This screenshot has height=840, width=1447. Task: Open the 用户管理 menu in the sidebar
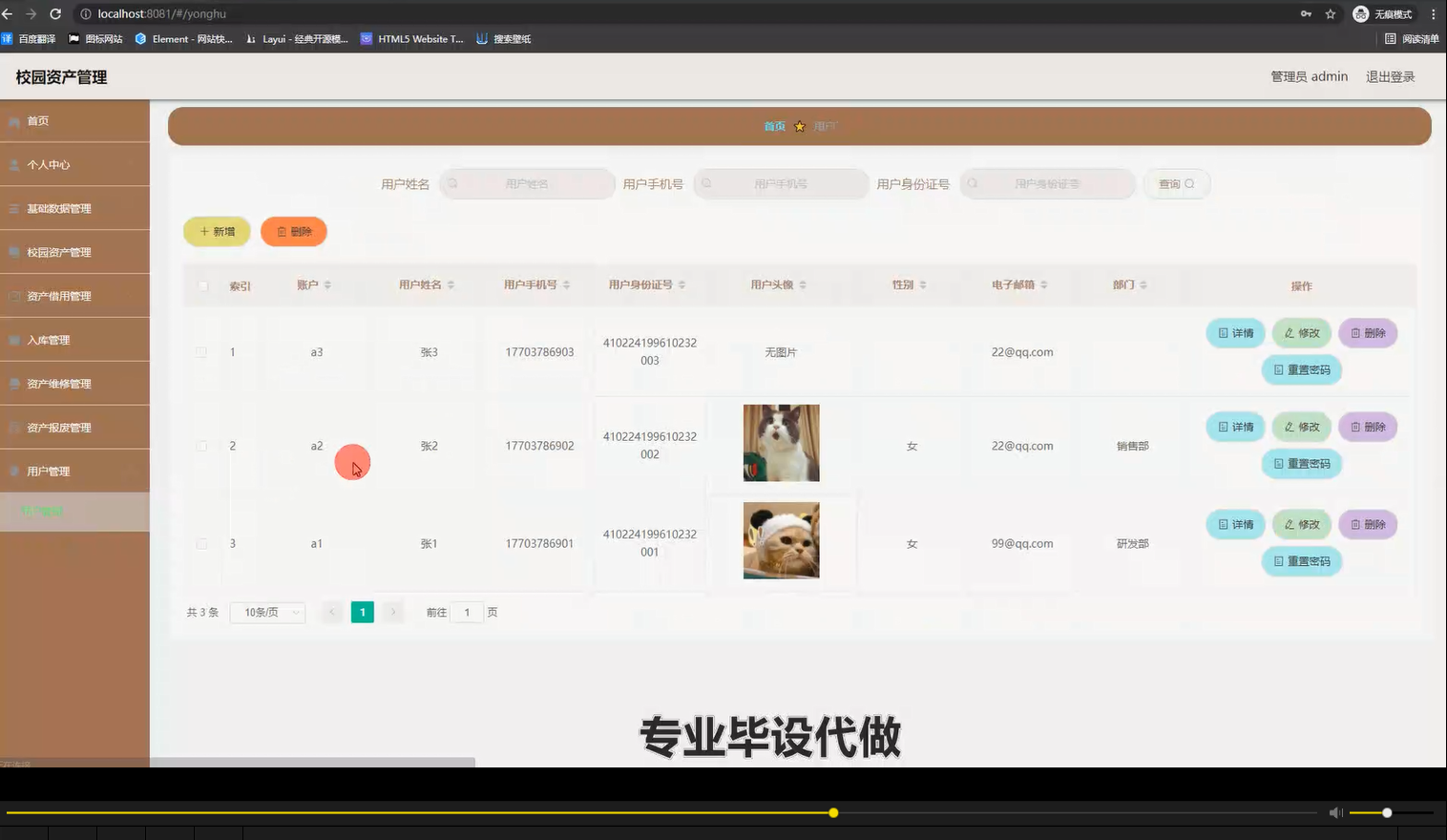(48, 471)
